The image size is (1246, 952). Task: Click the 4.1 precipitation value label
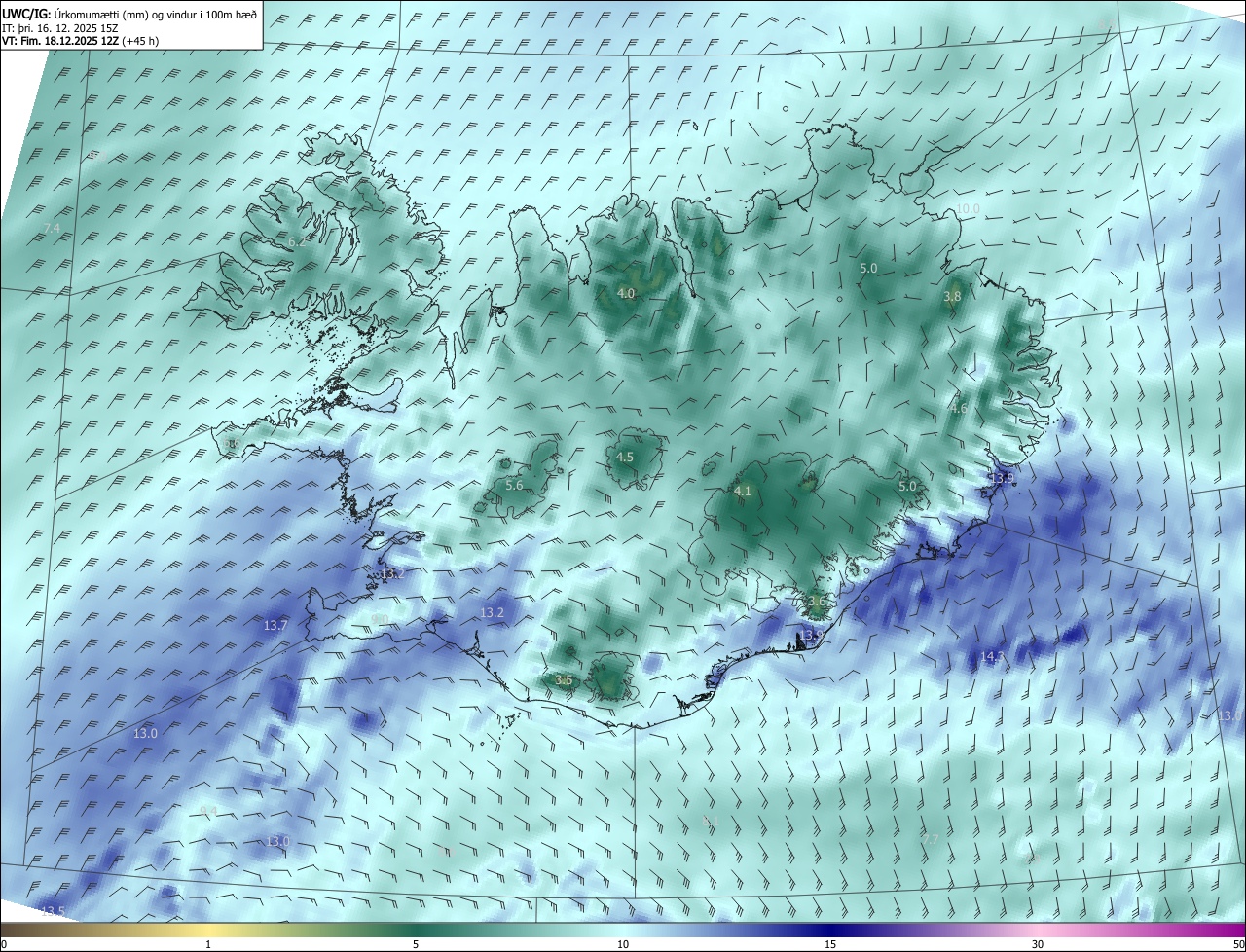pos(743,492)
